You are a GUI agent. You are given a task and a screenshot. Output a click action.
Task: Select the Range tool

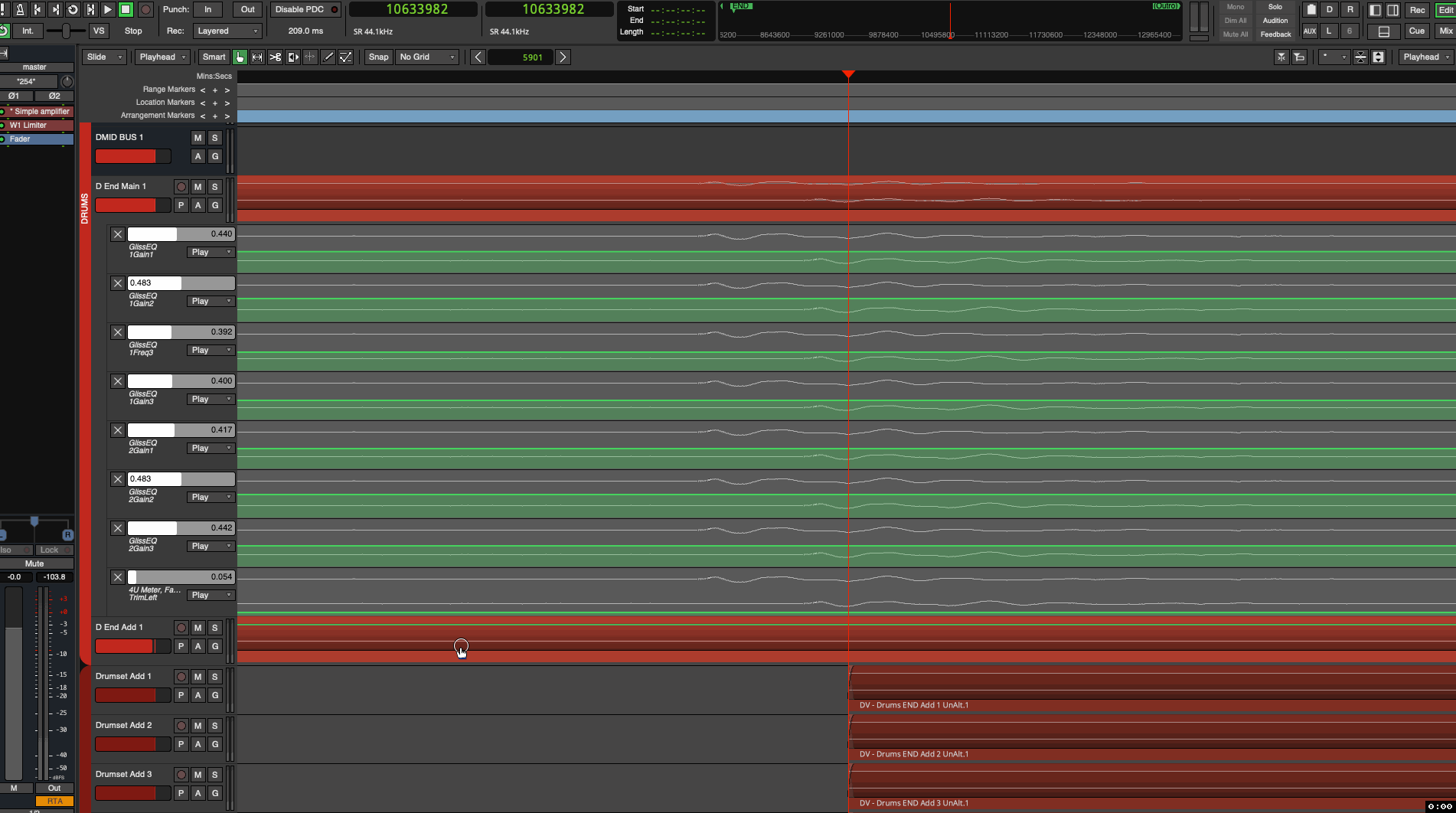(x=257, y=57)
